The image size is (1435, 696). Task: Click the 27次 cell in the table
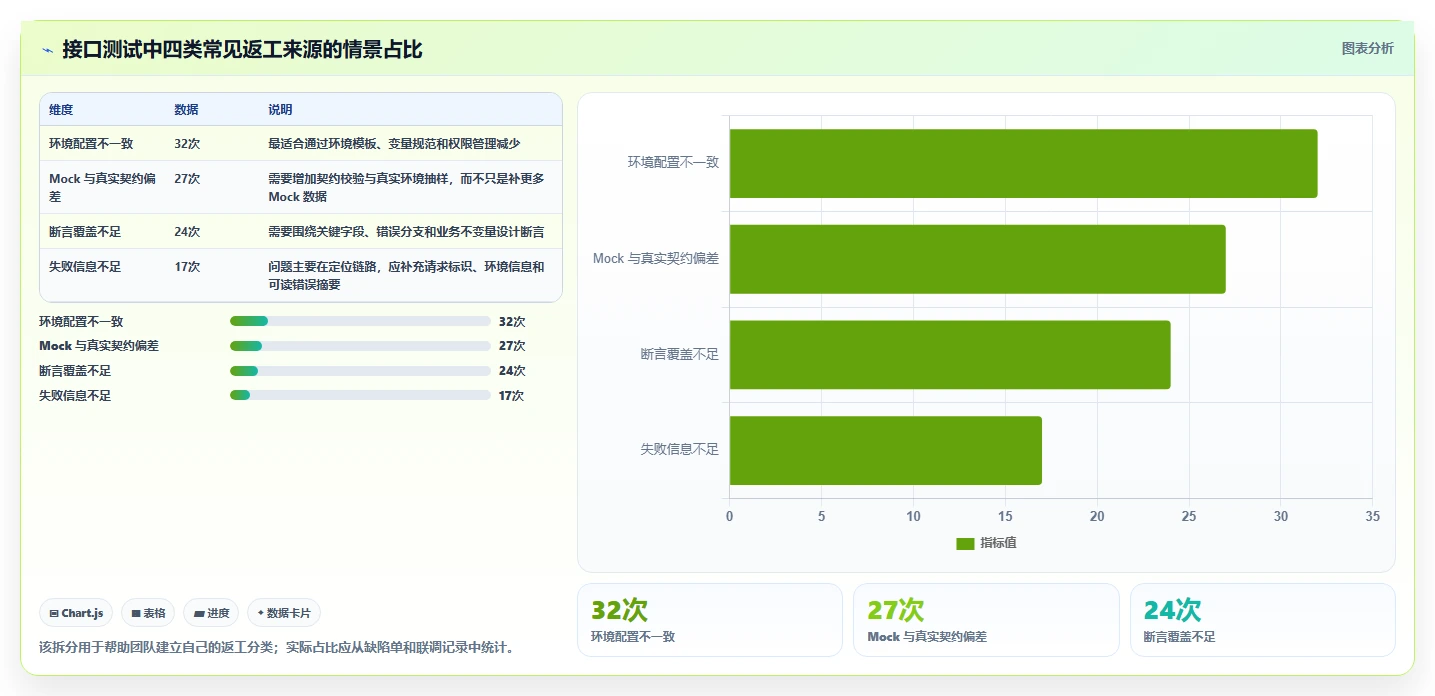click(187, 179)
